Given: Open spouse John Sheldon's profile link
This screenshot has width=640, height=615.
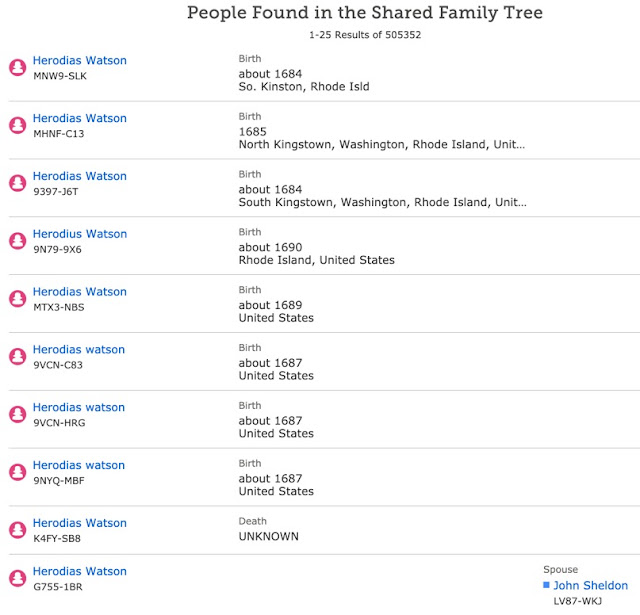Looking at the screenshot, I should coord(591,586).
